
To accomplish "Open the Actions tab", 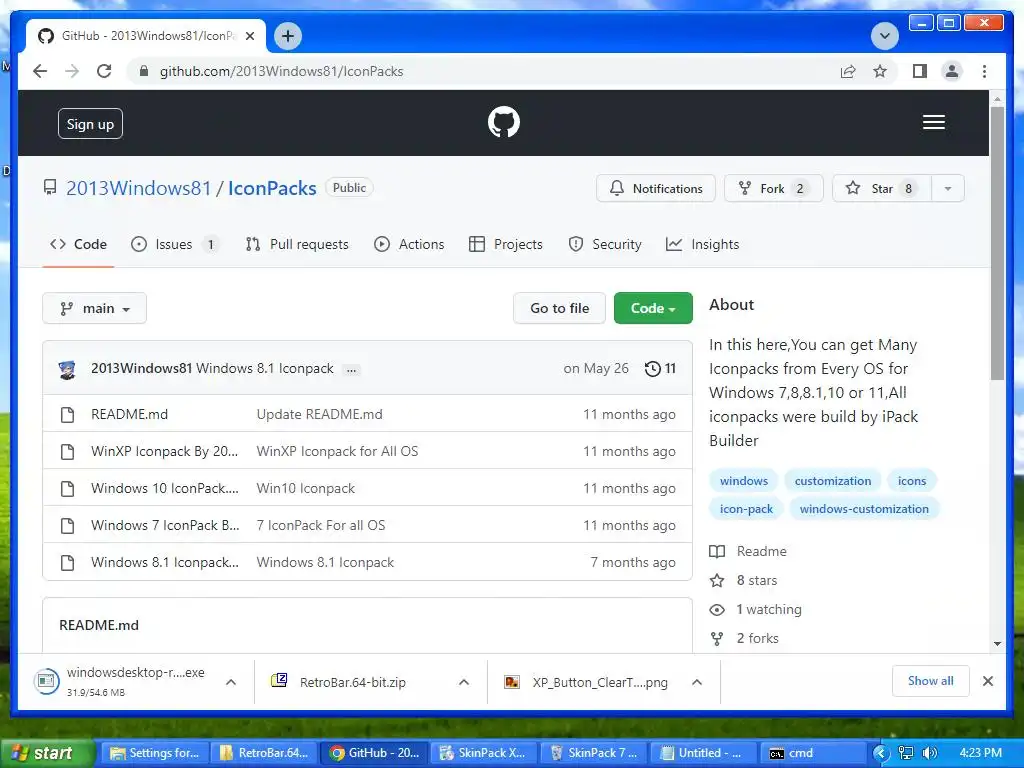I will click(x=409, y=244).
